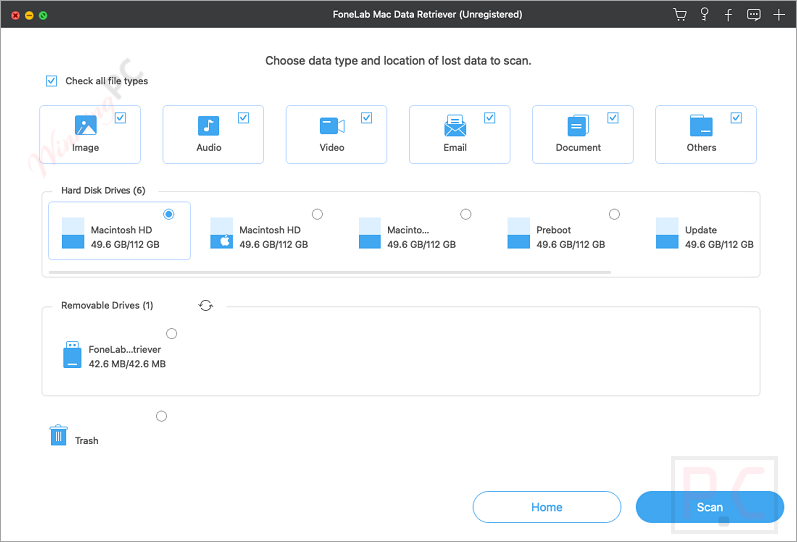Open the shopping cart purchase icon

[680, 14]
